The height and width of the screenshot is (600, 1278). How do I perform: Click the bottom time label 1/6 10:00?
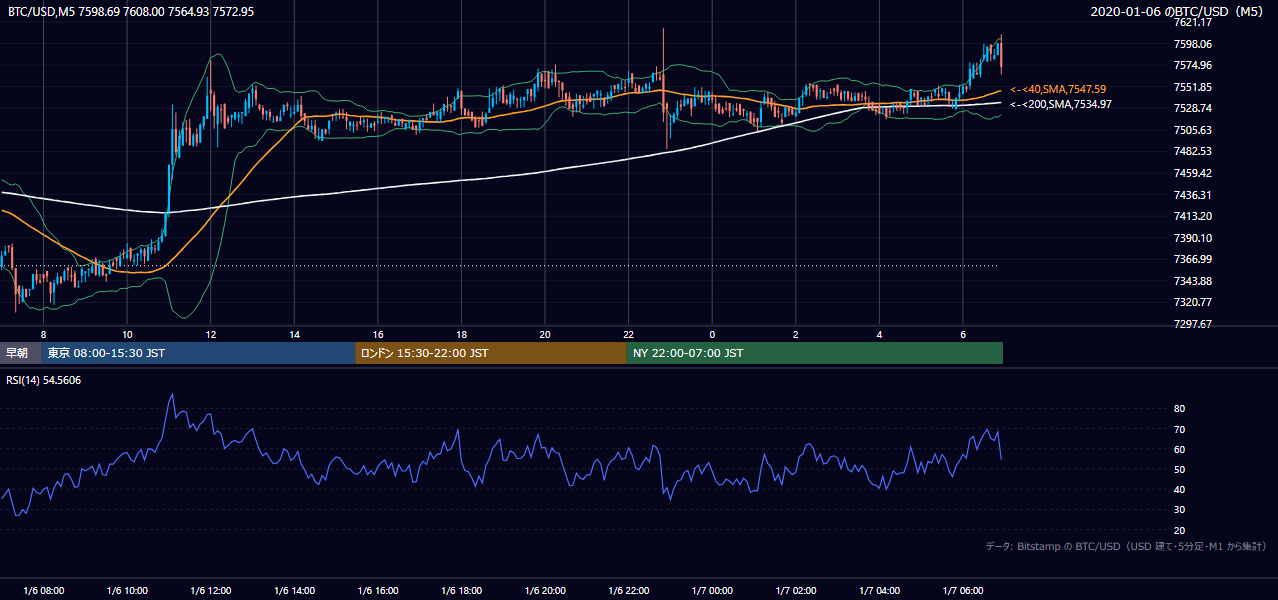click(128, 591)
